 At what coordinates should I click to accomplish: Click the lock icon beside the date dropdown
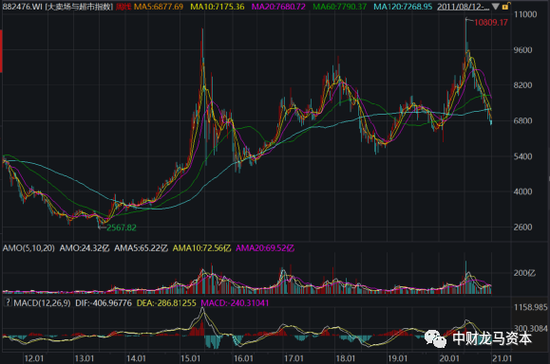(x=505, y=6)
